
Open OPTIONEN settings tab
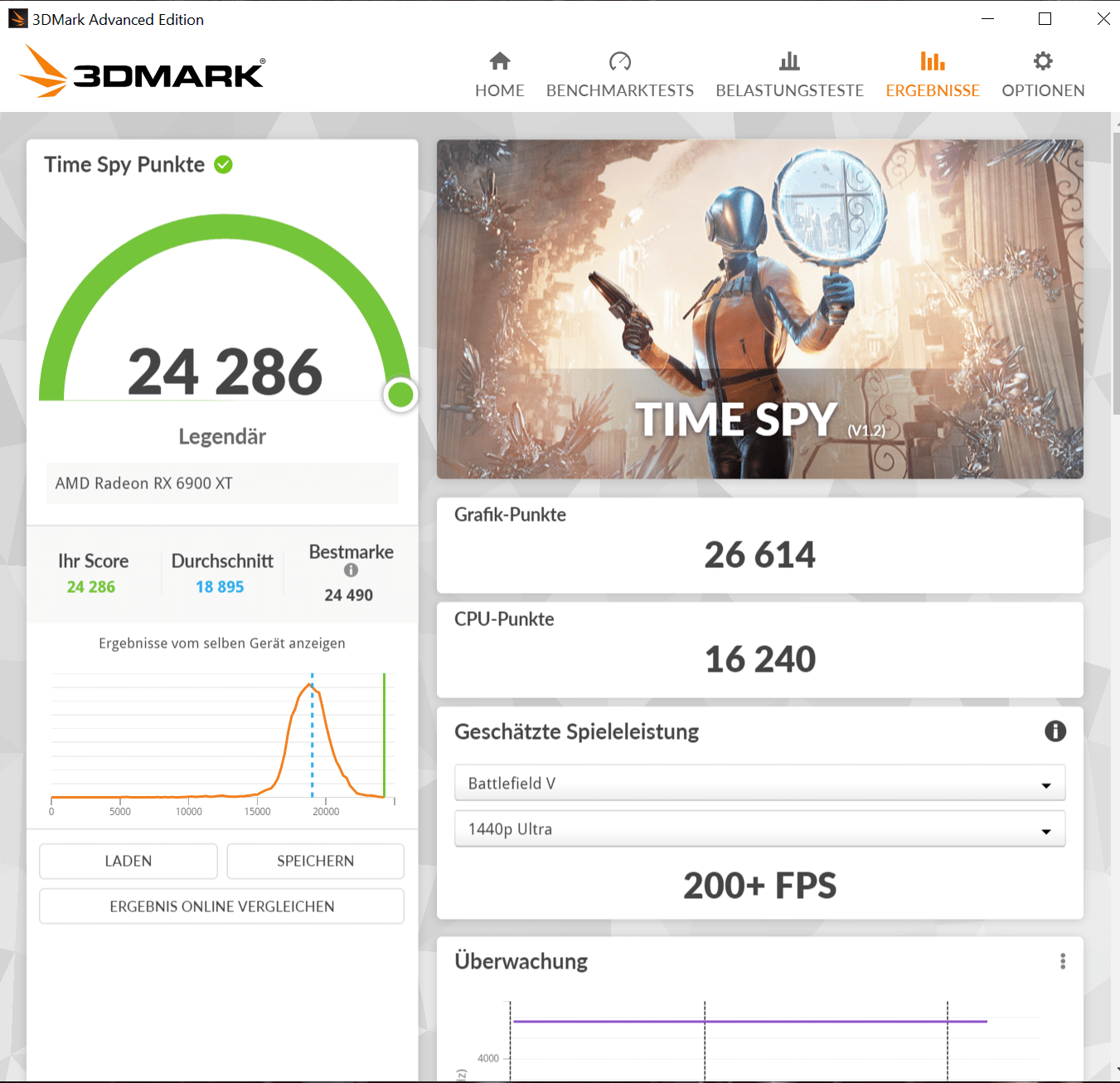click(x=1043, y=75)
